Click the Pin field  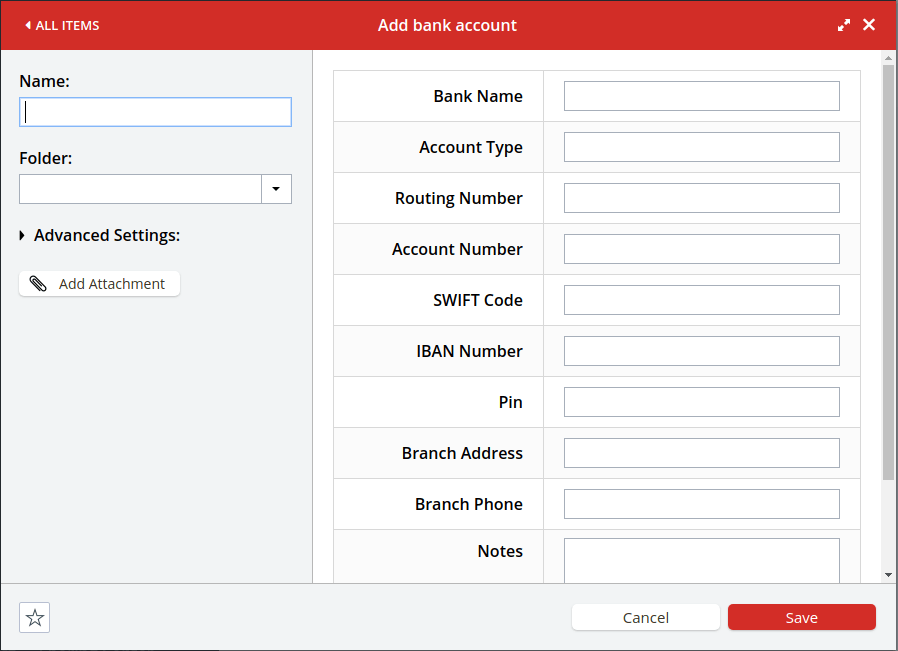[702, 402]
